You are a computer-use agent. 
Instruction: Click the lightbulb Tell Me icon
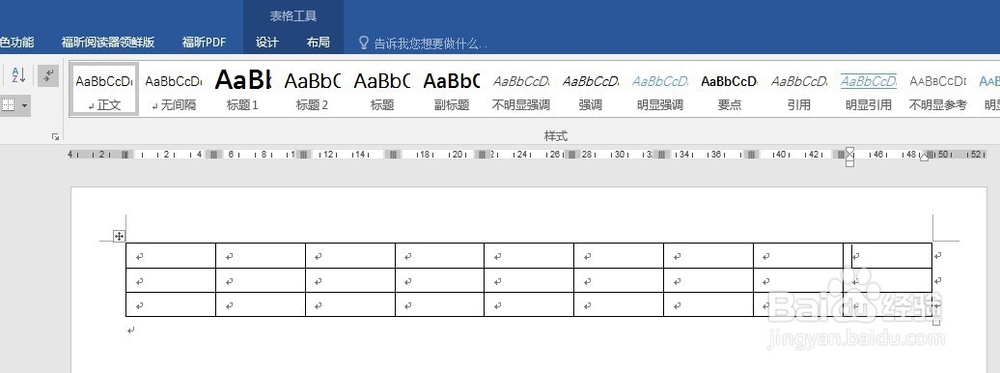tap(364, 43)
